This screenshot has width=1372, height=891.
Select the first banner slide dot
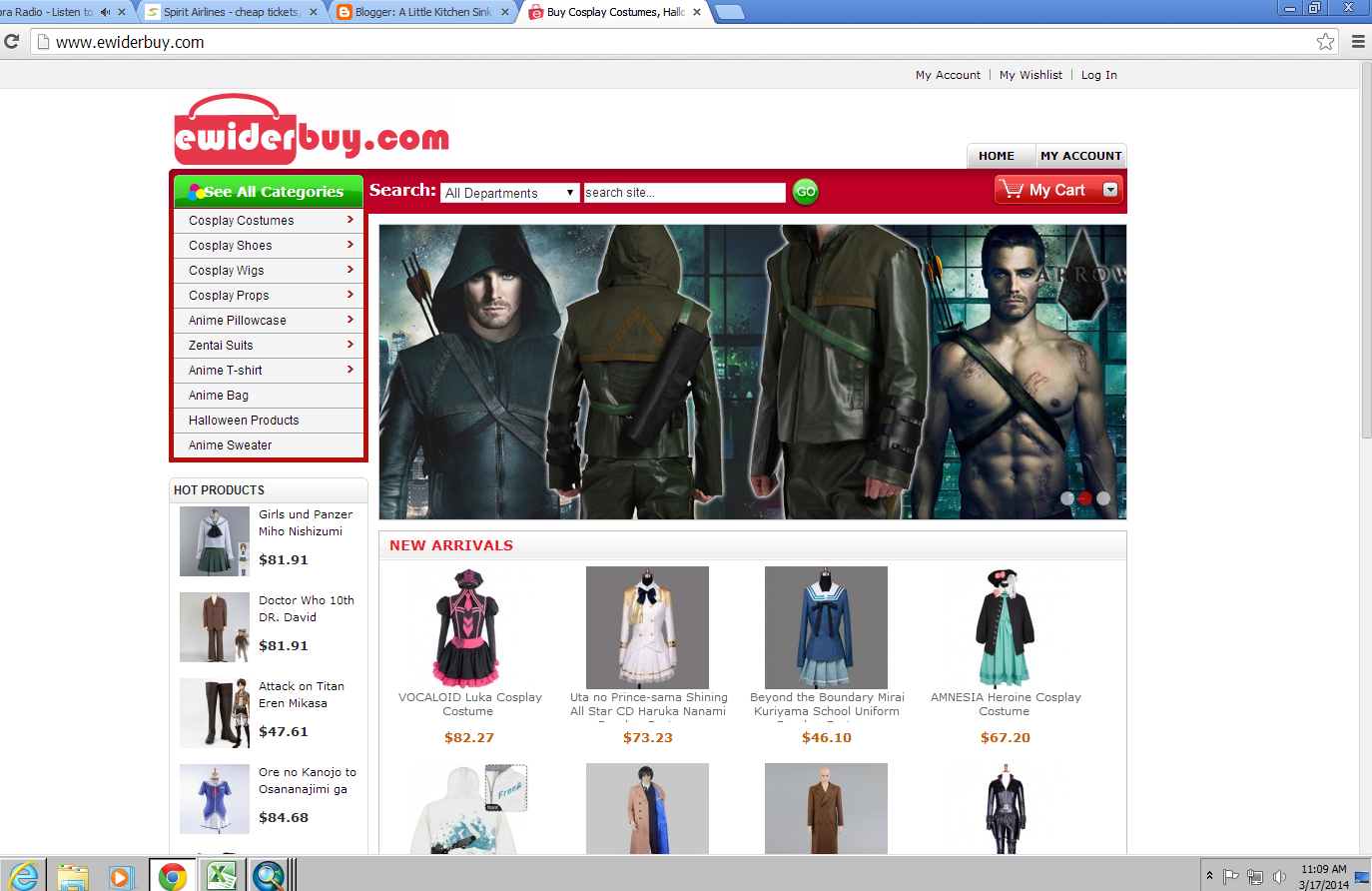coord(1067,497)
